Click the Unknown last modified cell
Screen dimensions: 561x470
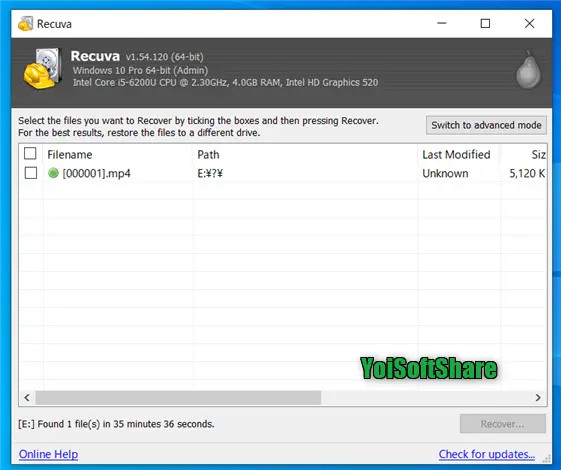tap(445, 173)
